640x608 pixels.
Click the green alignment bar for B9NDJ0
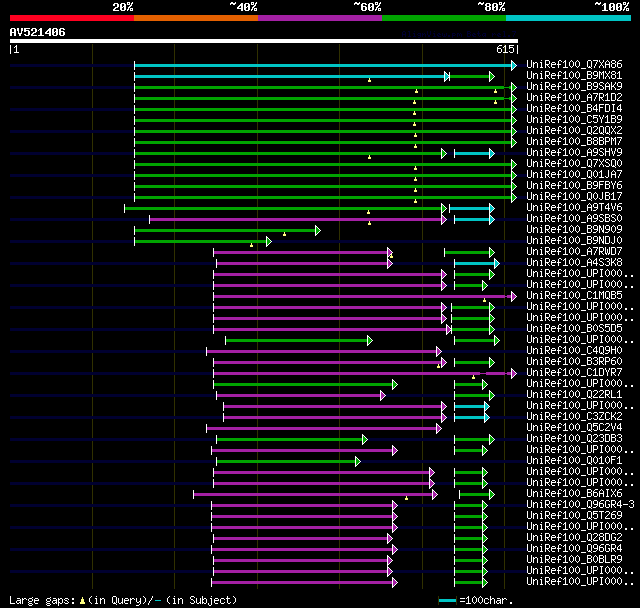point(203,242)
